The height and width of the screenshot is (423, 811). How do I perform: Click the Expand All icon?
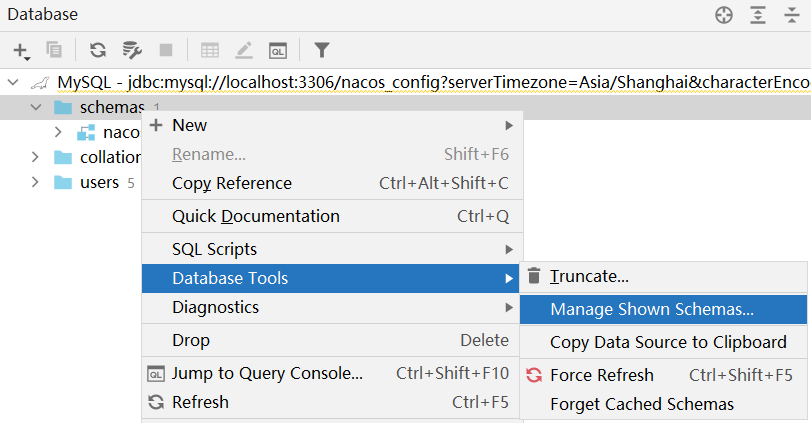pos(758,15)
